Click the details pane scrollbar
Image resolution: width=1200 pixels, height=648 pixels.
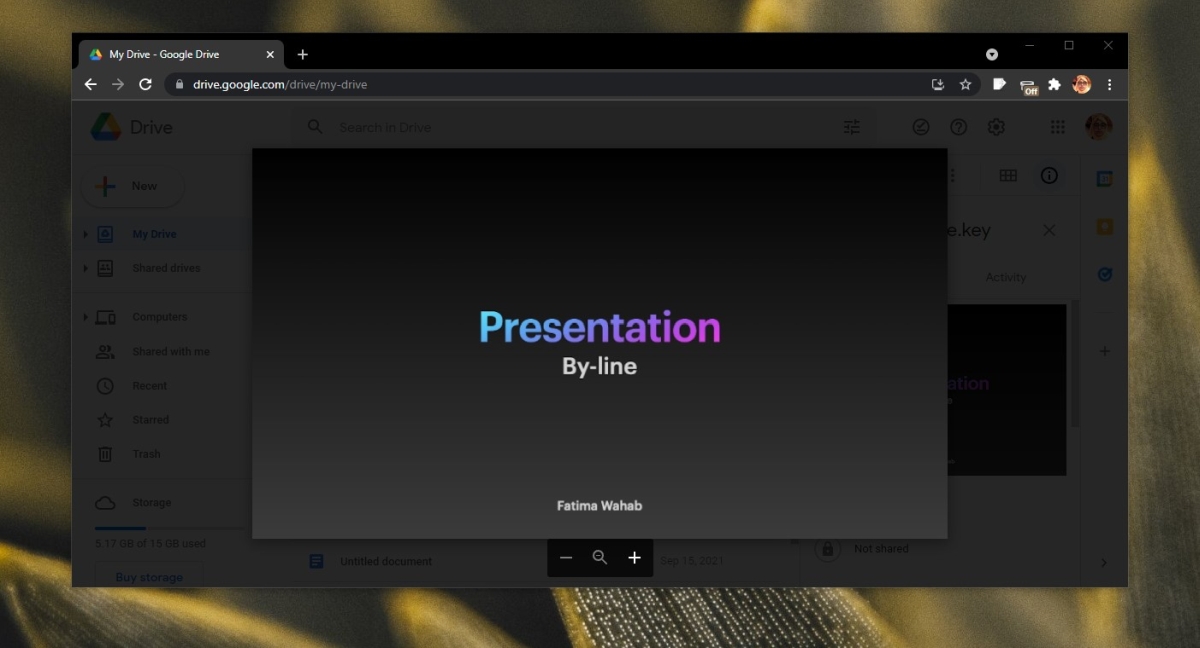[x=1076, y=362]
